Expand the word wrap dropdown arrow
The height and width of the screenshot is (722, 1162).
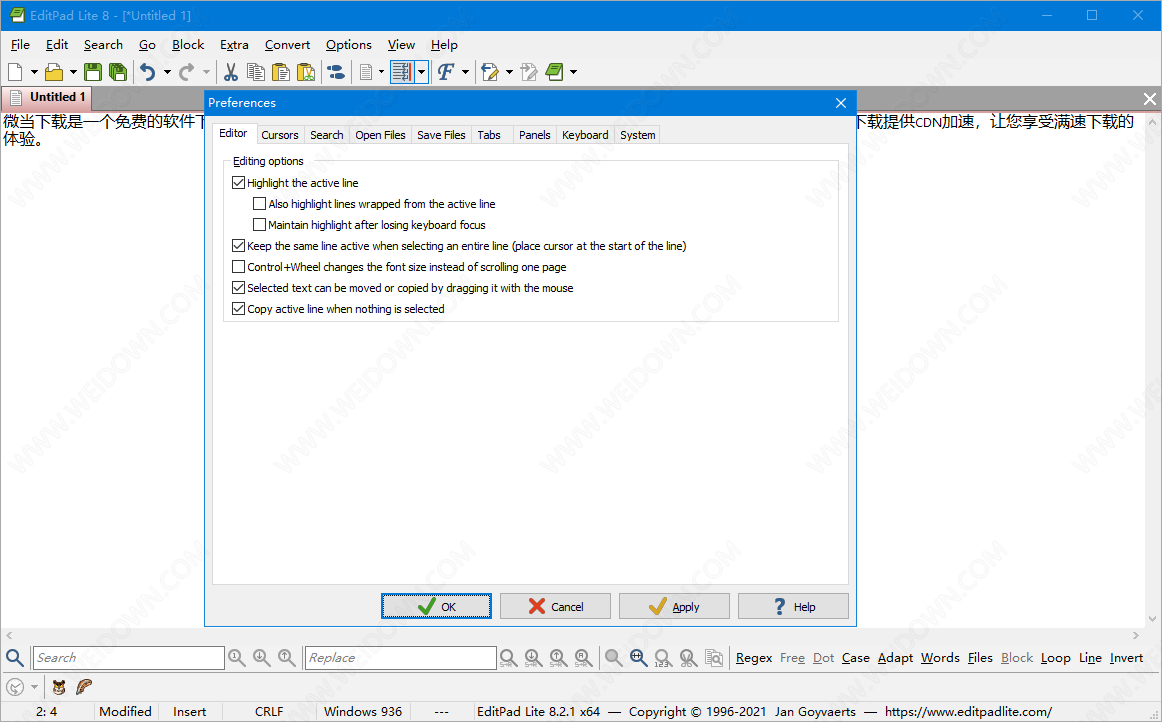(421, 72)
